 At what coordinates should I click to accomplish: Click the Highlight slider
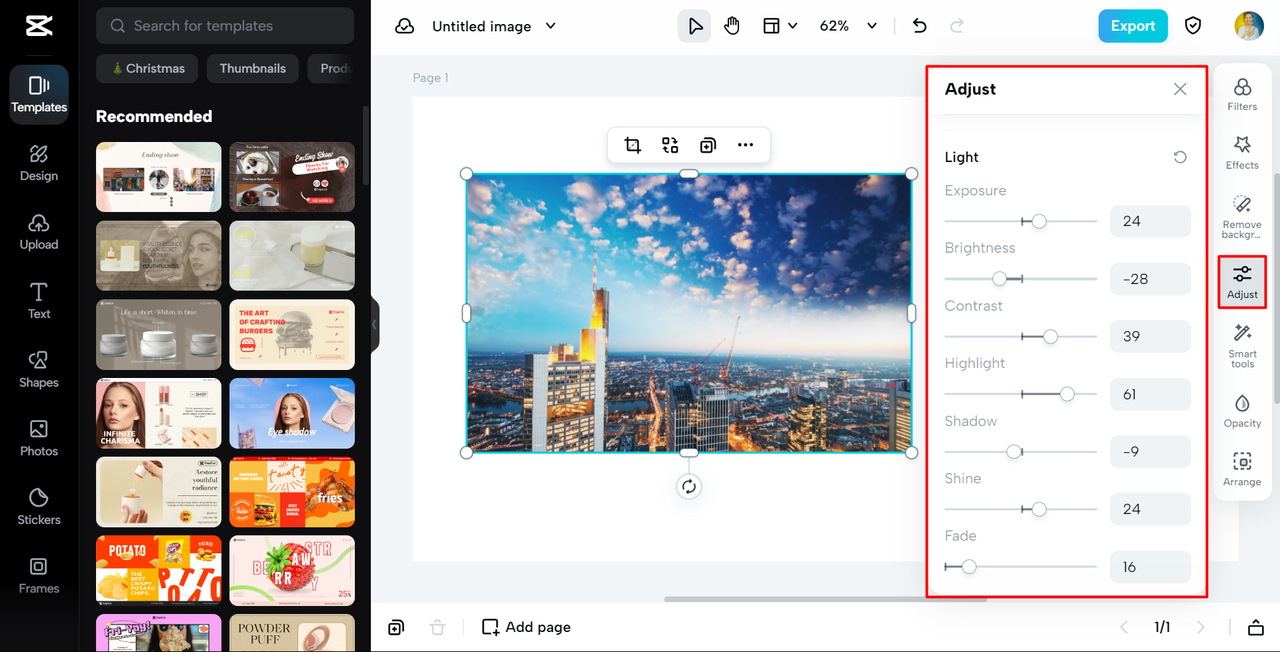coord(1020,394)
